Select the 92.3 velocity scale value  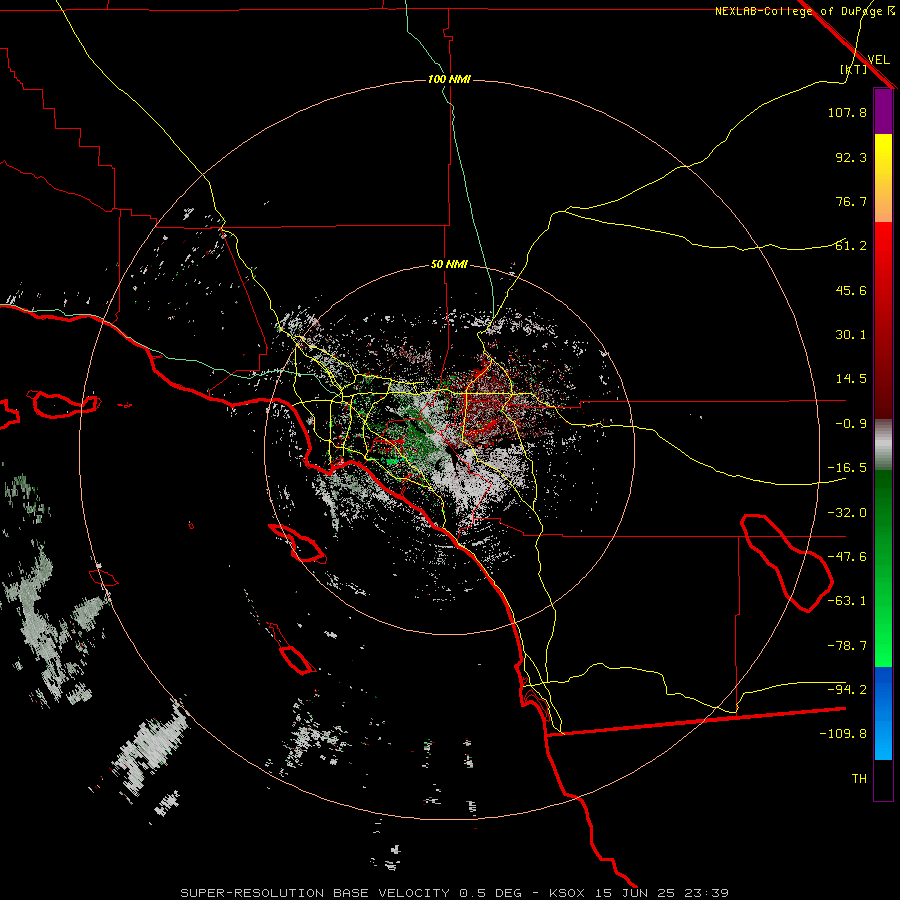tap(851, 157)
